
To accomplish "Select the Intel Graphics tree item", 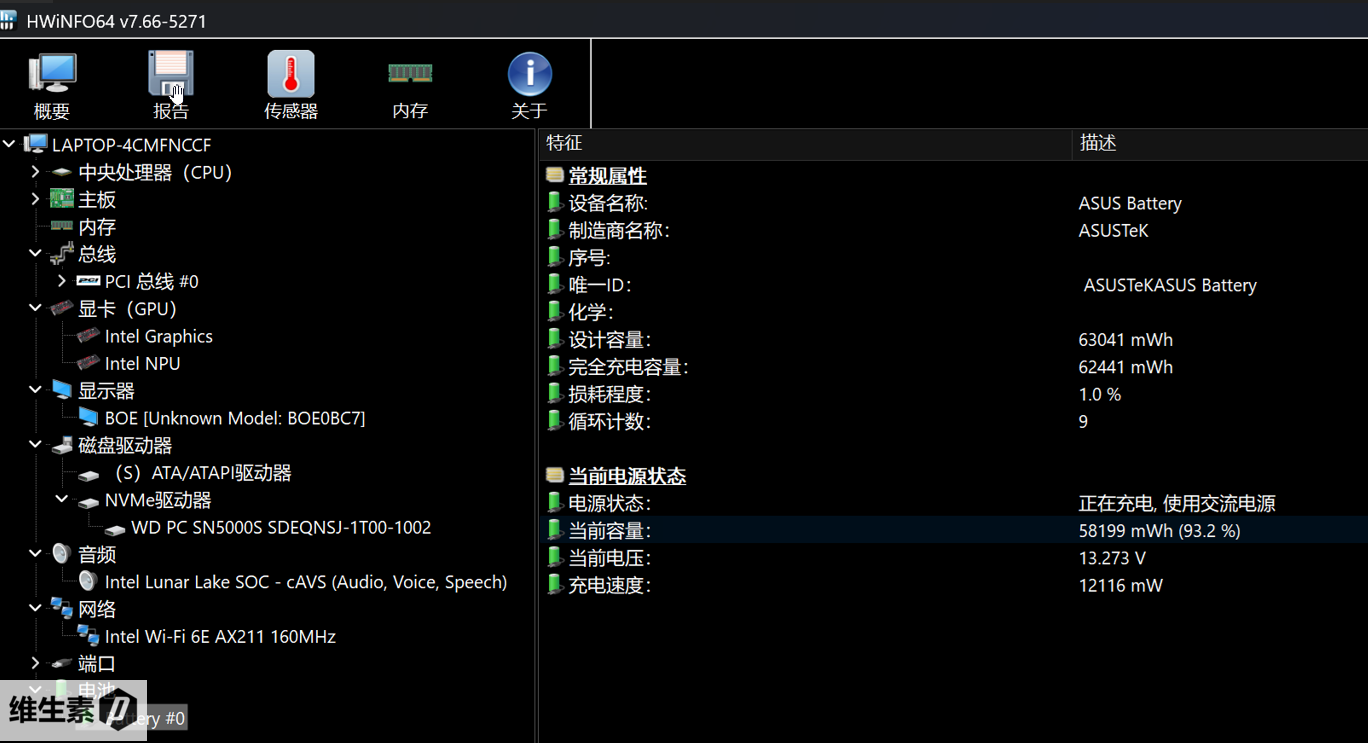I will (158, 337).
